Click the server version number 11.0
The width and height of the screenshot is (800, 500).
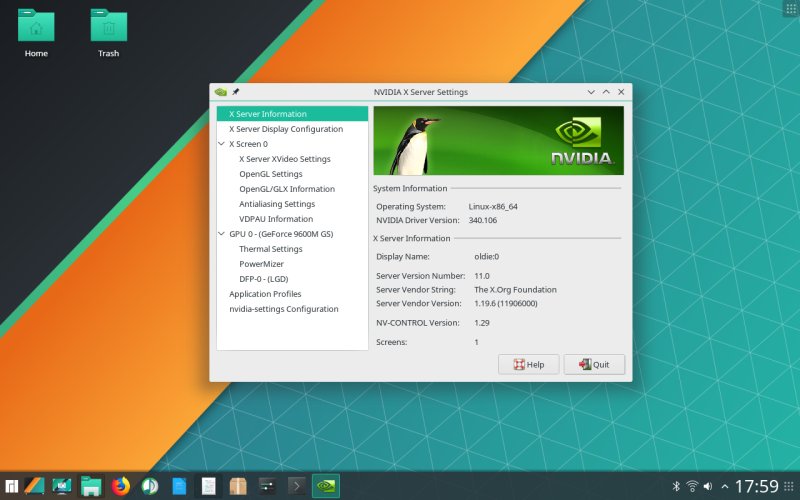coord(482,276)
